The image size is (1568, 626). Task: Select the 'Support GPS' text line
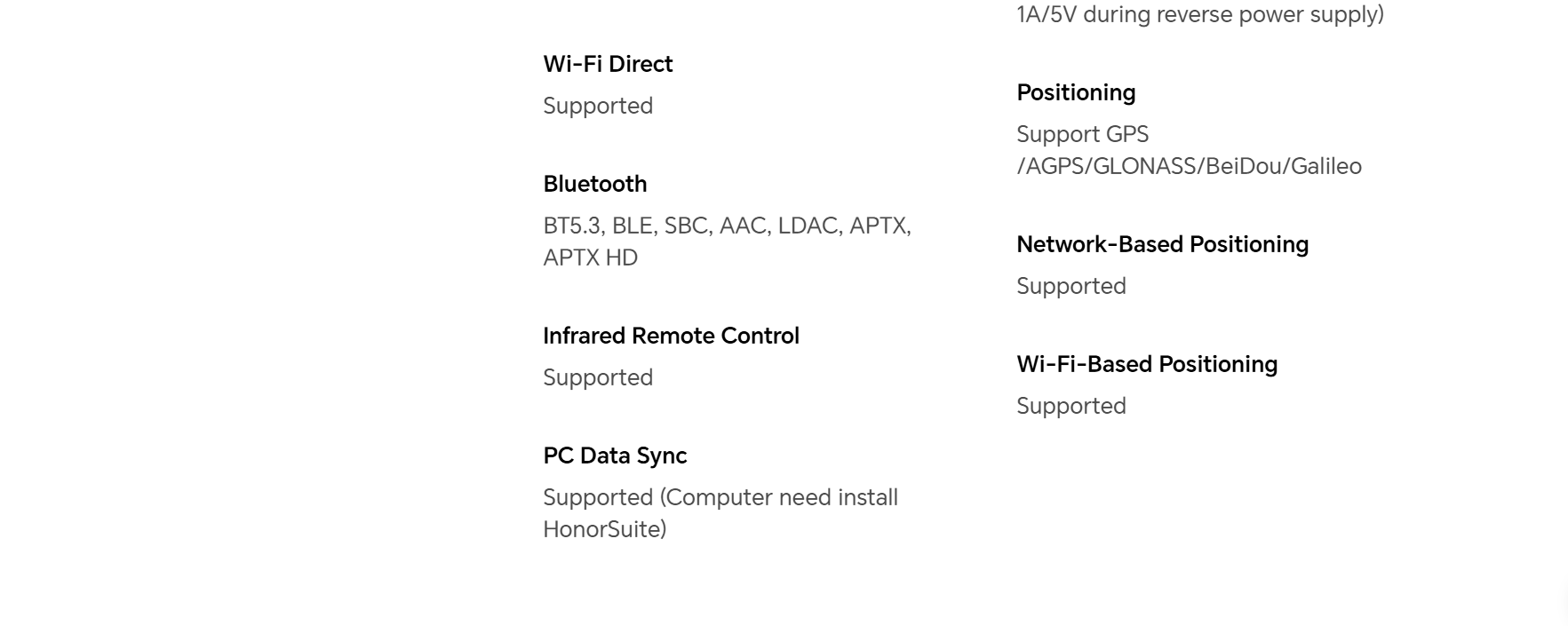tap(1082, 134)
